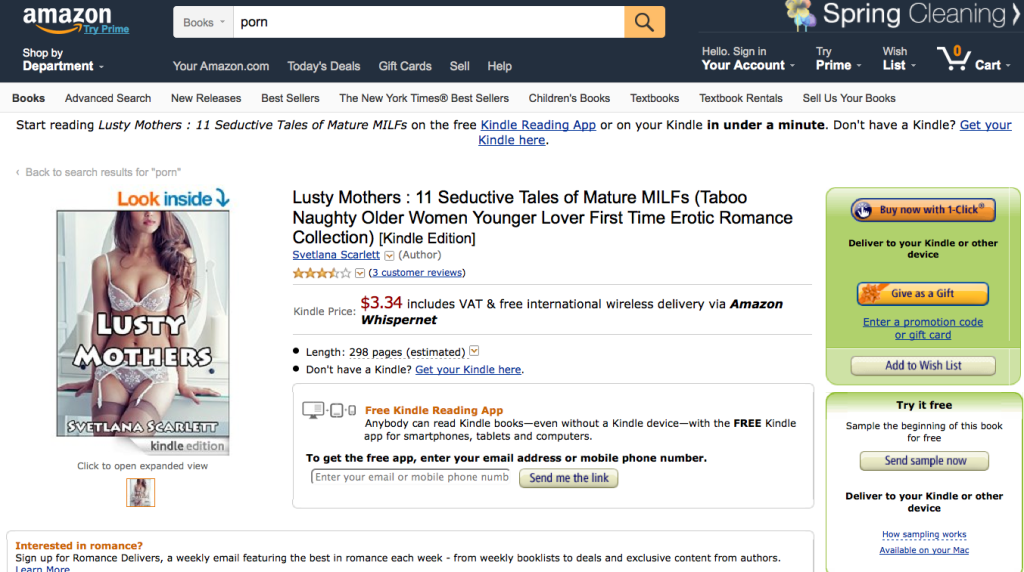1024x572 pixels.
Task: Click the Give as a Gift button
Action: [x=922, y=294]
